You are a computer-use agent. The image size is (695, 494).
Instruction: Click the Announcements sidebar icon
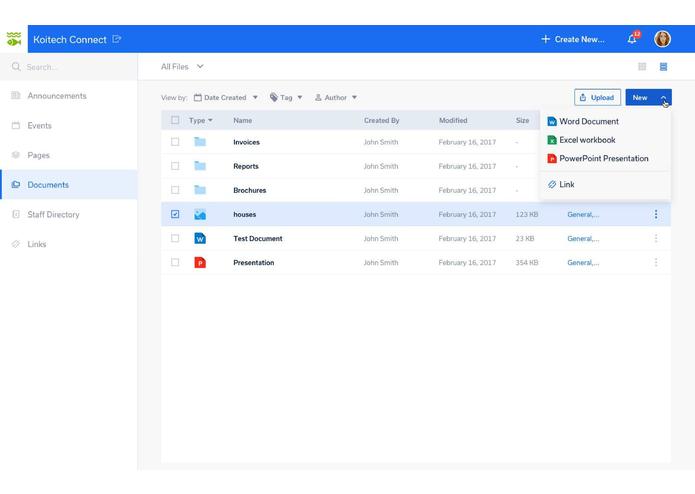click(16, 96)
